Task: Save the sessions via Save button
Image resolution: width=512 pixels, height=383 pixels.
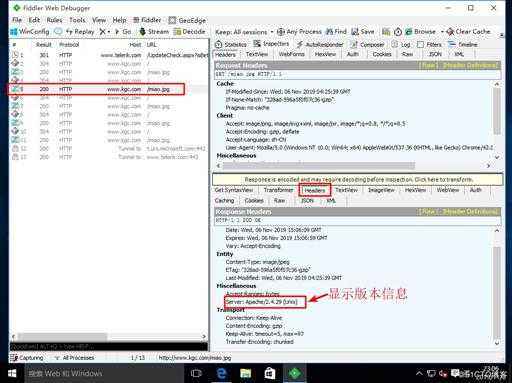Action: (x=363, y=32)
